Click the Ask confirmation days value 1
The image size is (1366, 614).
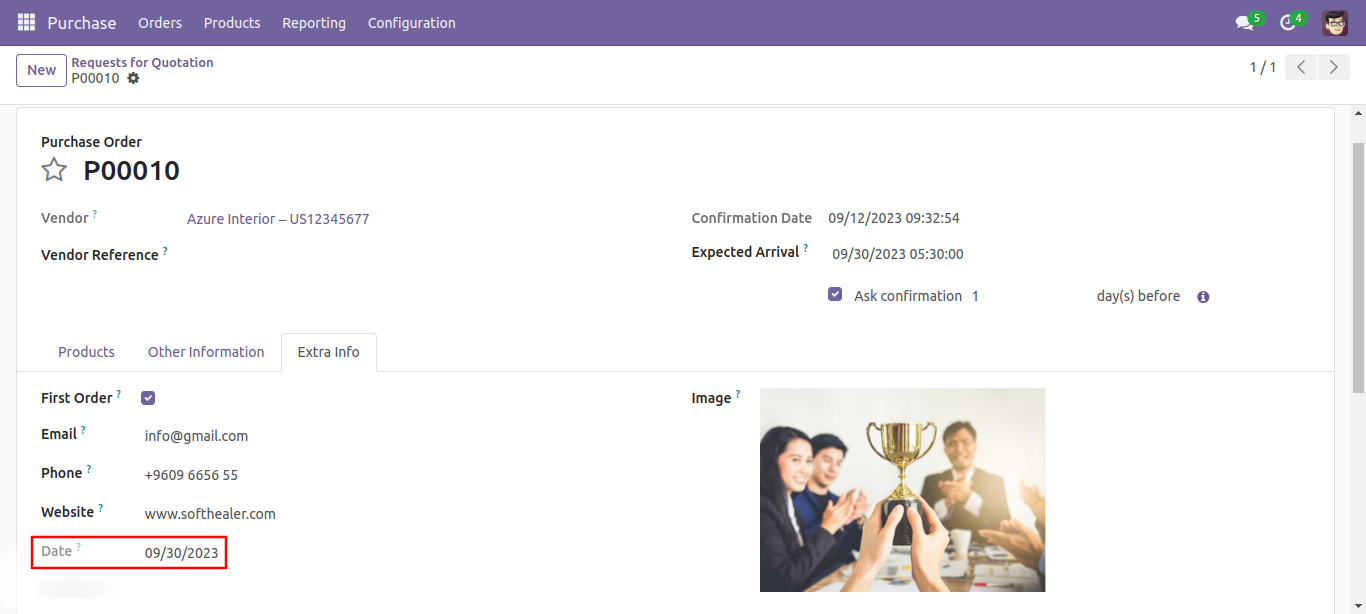(x=975, y=296)
